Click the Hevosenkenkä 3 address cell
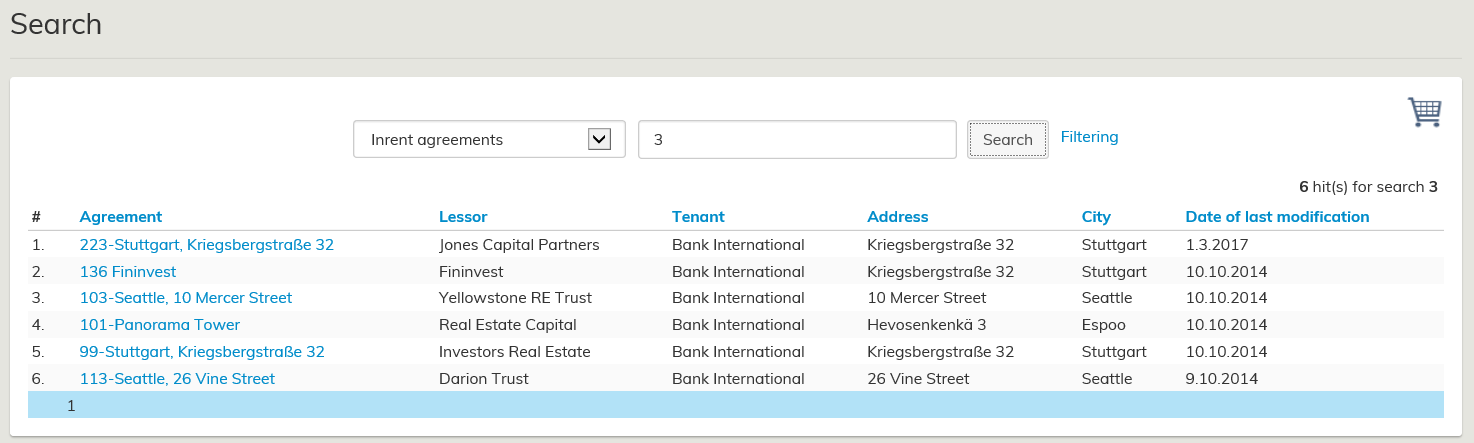Image resolution: width=1474 pixels, height=443 pixels. [927, 325]
